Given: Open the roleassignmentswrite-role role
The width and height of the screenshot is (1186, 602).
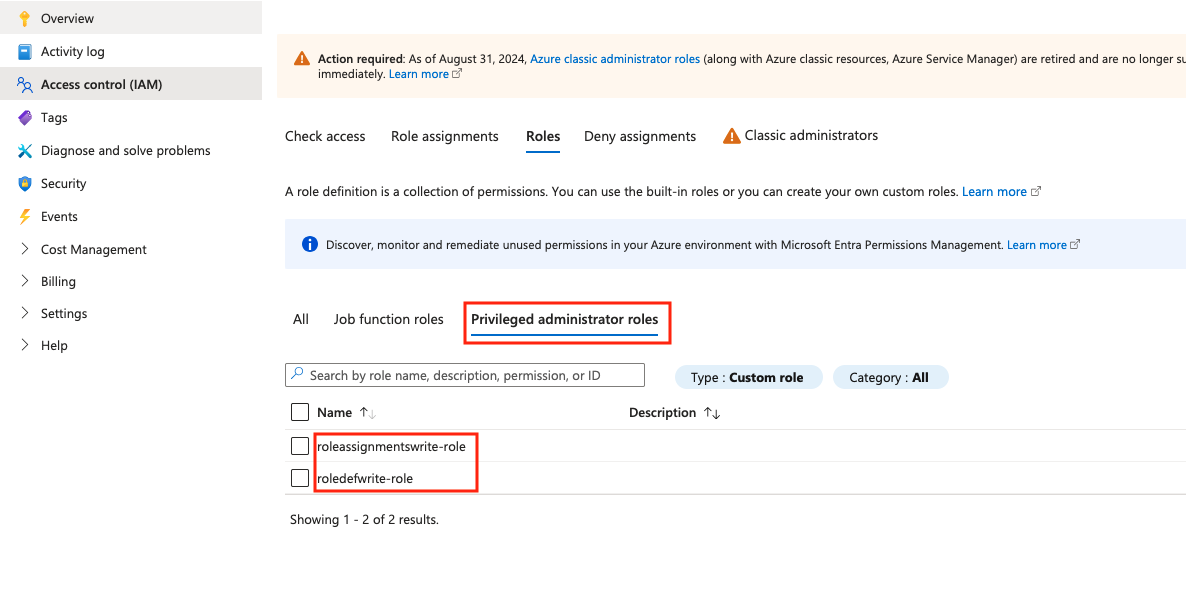Looking at the screenshot, I should [x=391, y=447].
